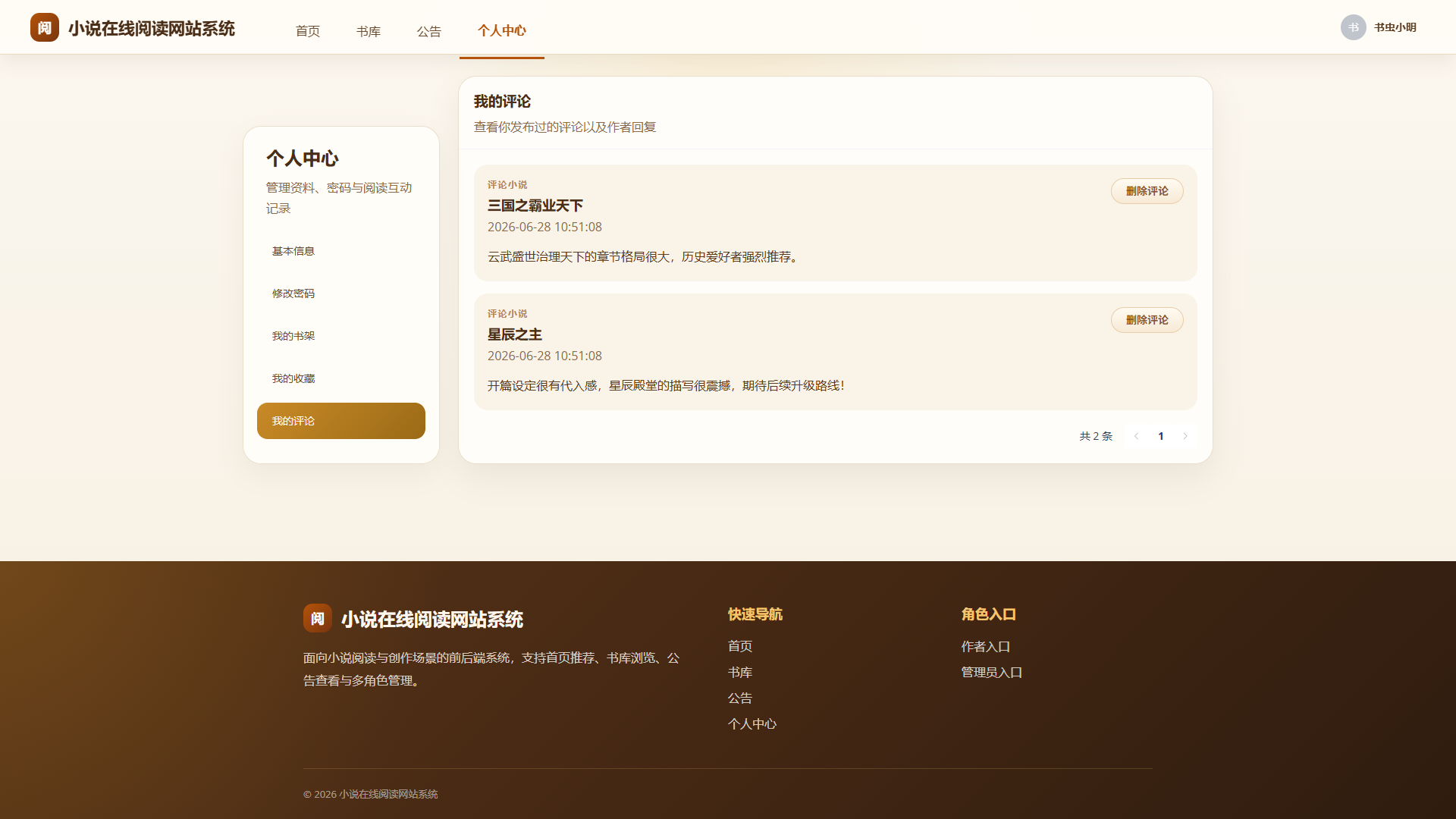Go to next page arrow

pyautogui.click(x=1185, y=436)
